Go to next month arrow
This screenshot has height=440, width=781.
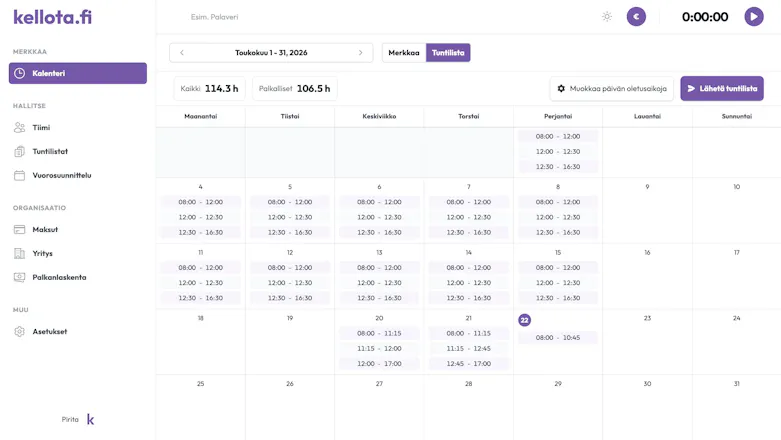pyautogui.click(x=361, y=52)
